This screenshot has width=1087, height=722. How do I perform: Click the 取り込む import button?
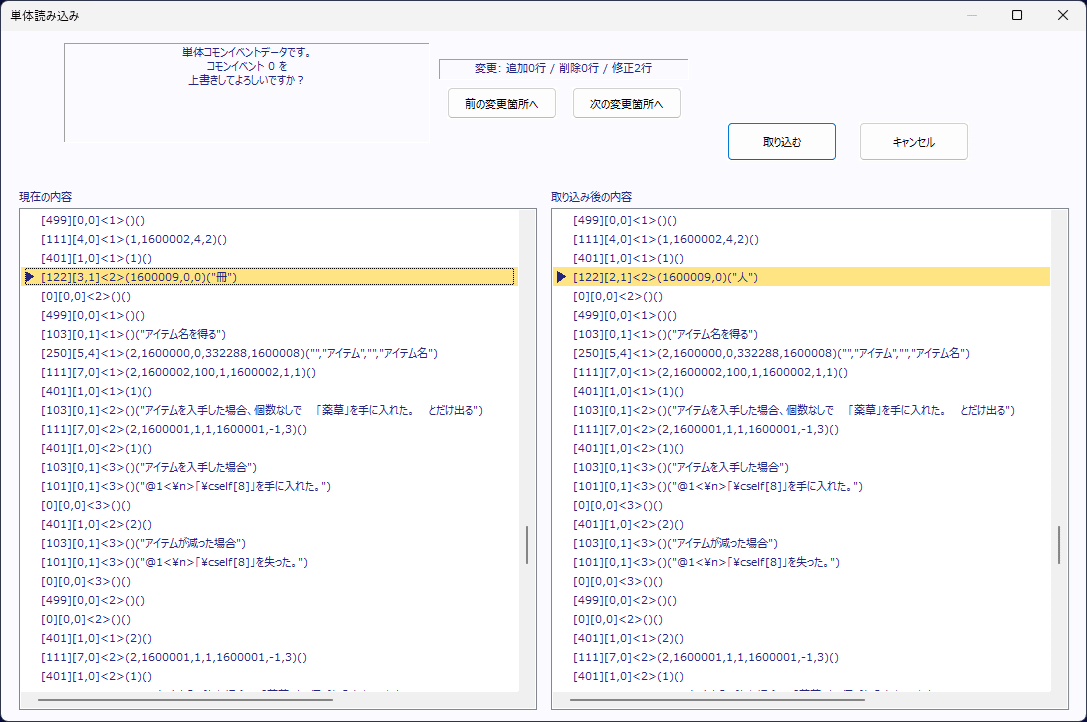(781, 141)
